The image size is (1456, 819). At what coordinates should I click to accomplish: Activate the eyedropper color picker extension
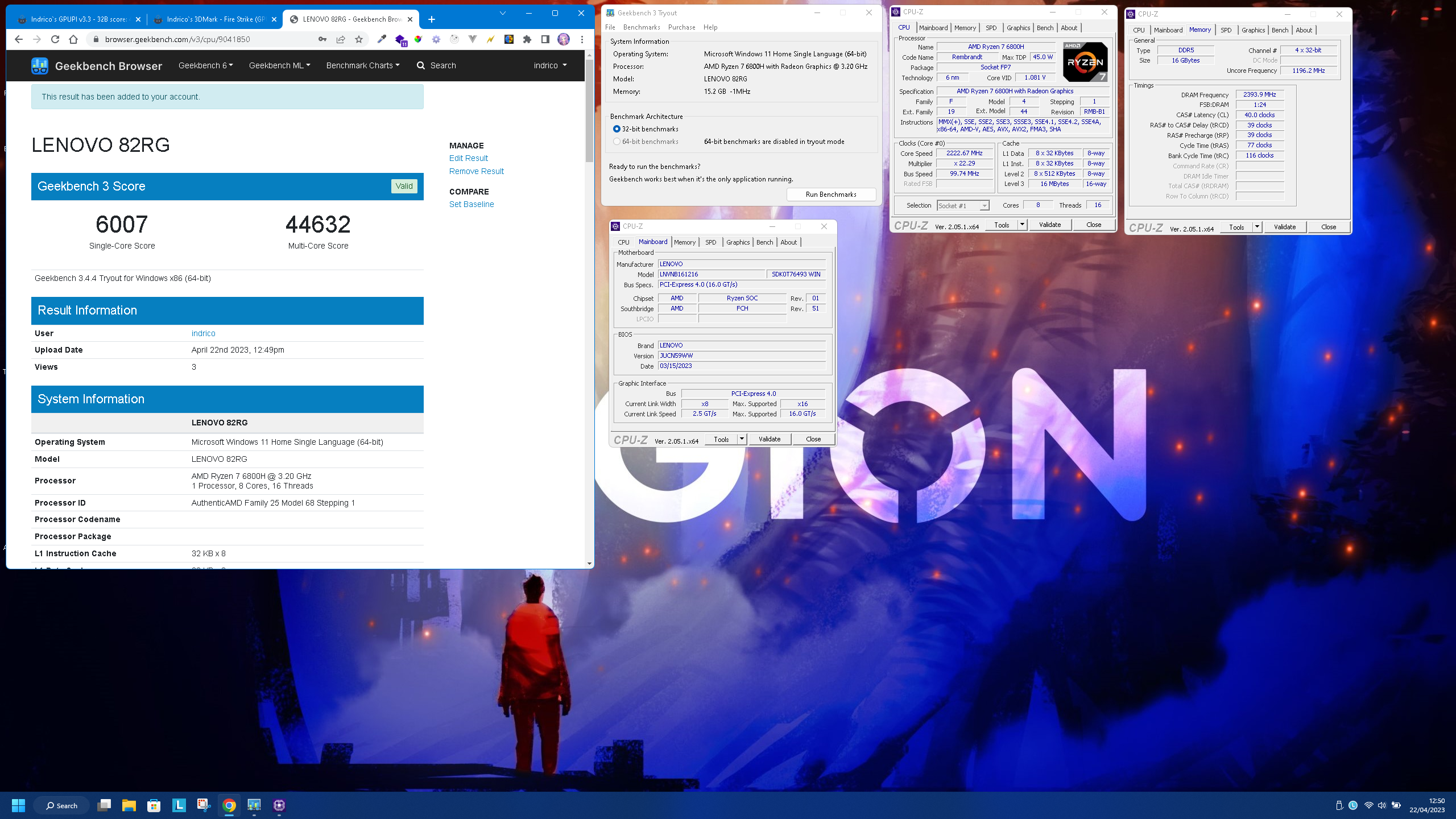[x=382, y=39]
